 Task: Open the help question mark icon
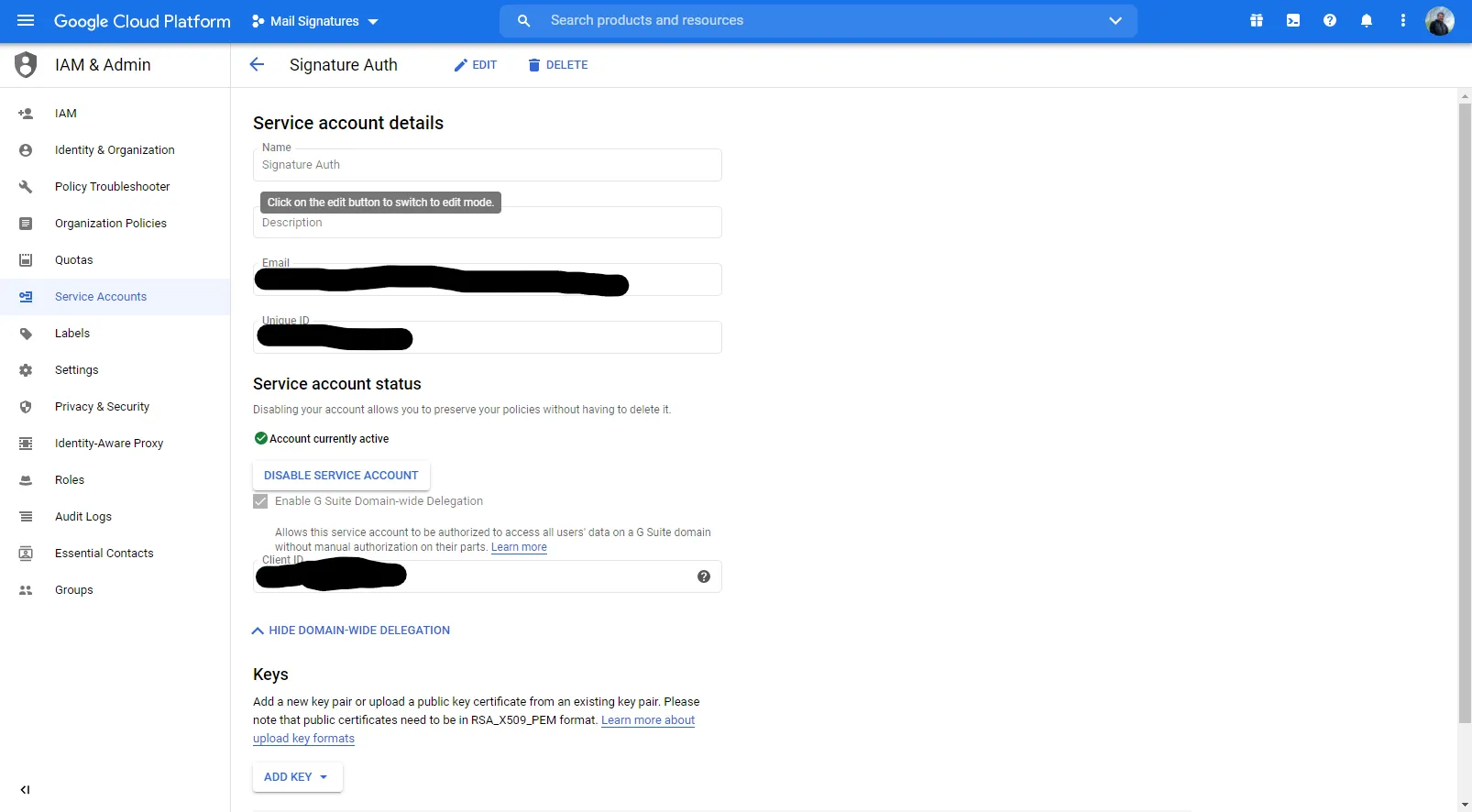(x=1330, y=20)
